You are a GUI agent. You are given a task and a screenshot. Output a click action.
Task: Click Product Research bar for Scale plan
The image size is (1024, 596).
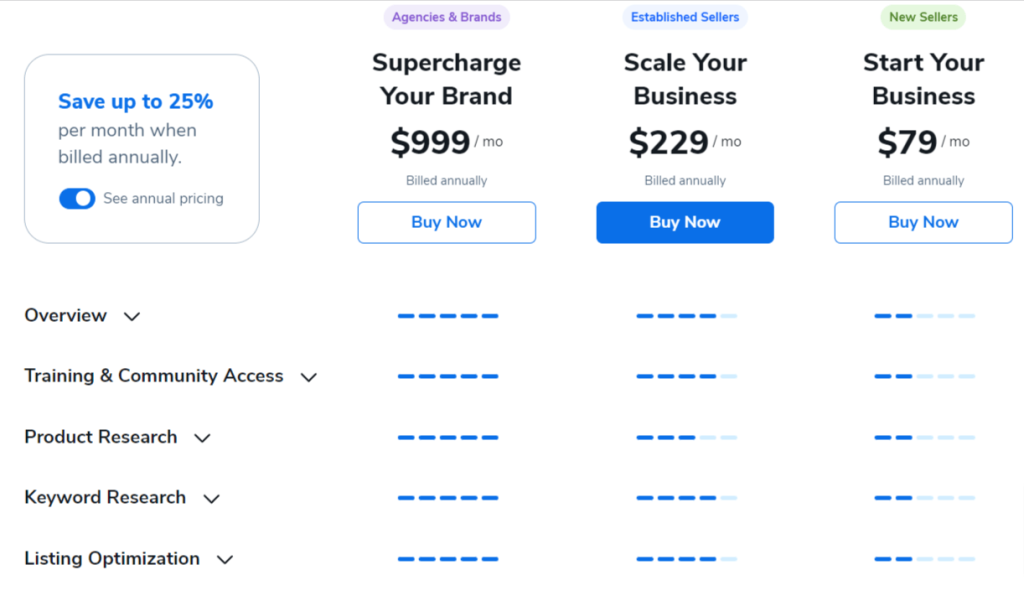tap(687, 437)
